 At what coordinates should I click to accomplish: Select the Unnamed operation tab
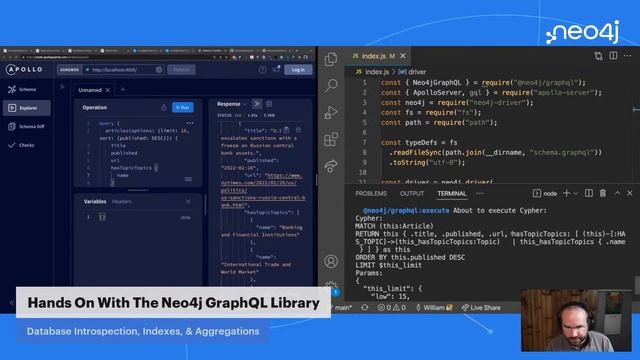(90, 90)
